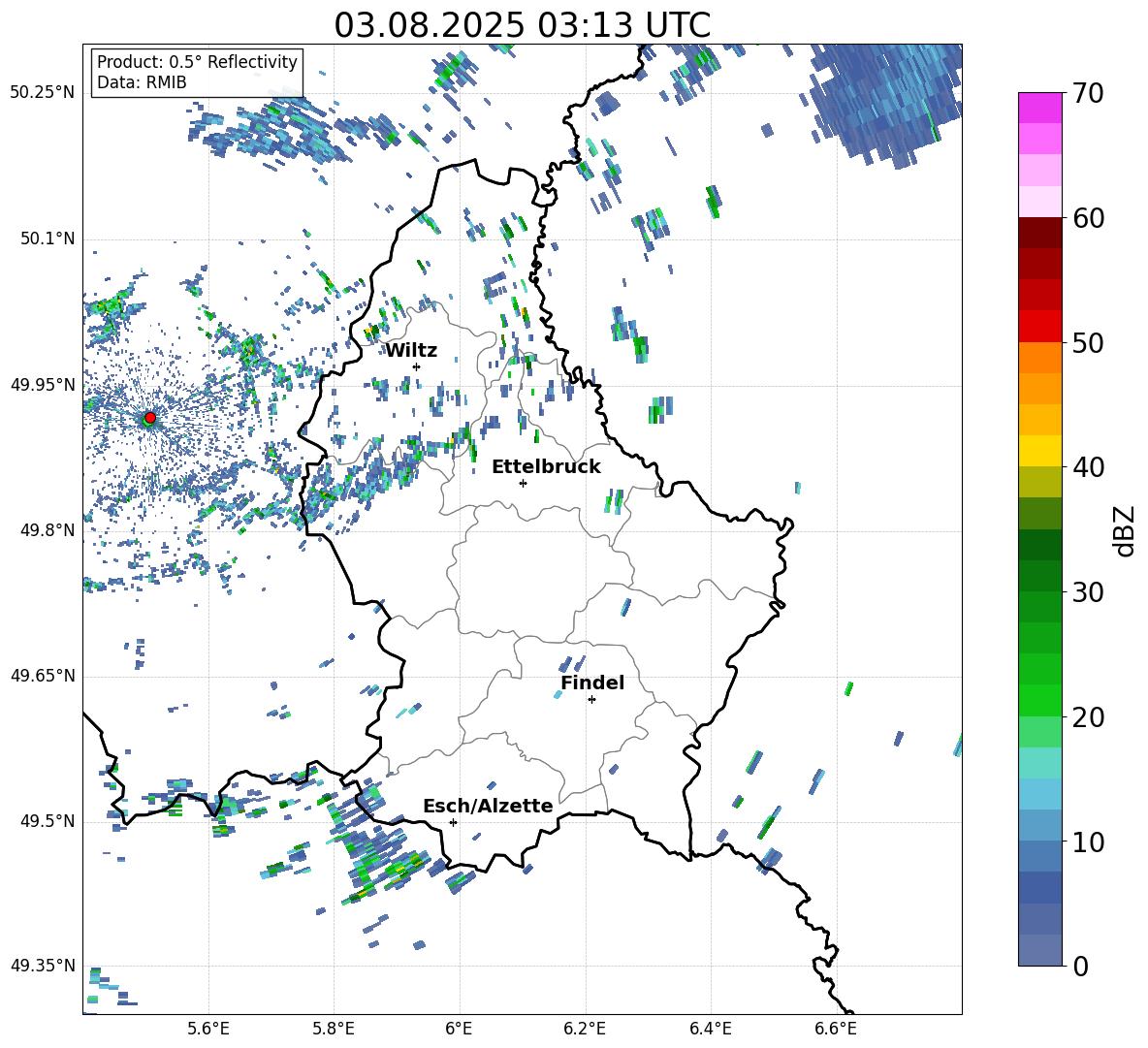The height and width of the screenshot is (1048, 1148).
Task: Click the 50.25°N latitude label
Action: tap(43, 93)
